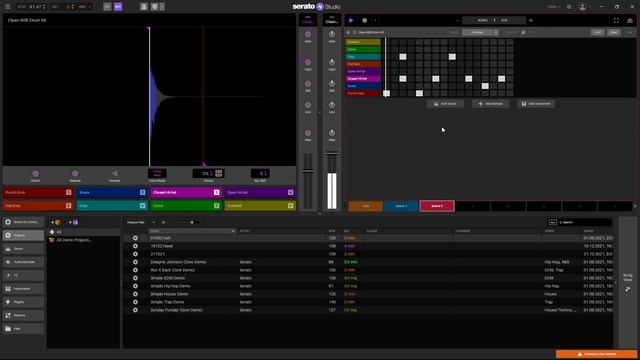Click Add Sample button
The height and width of the screenshot is (360, 640).
point(491,104)
